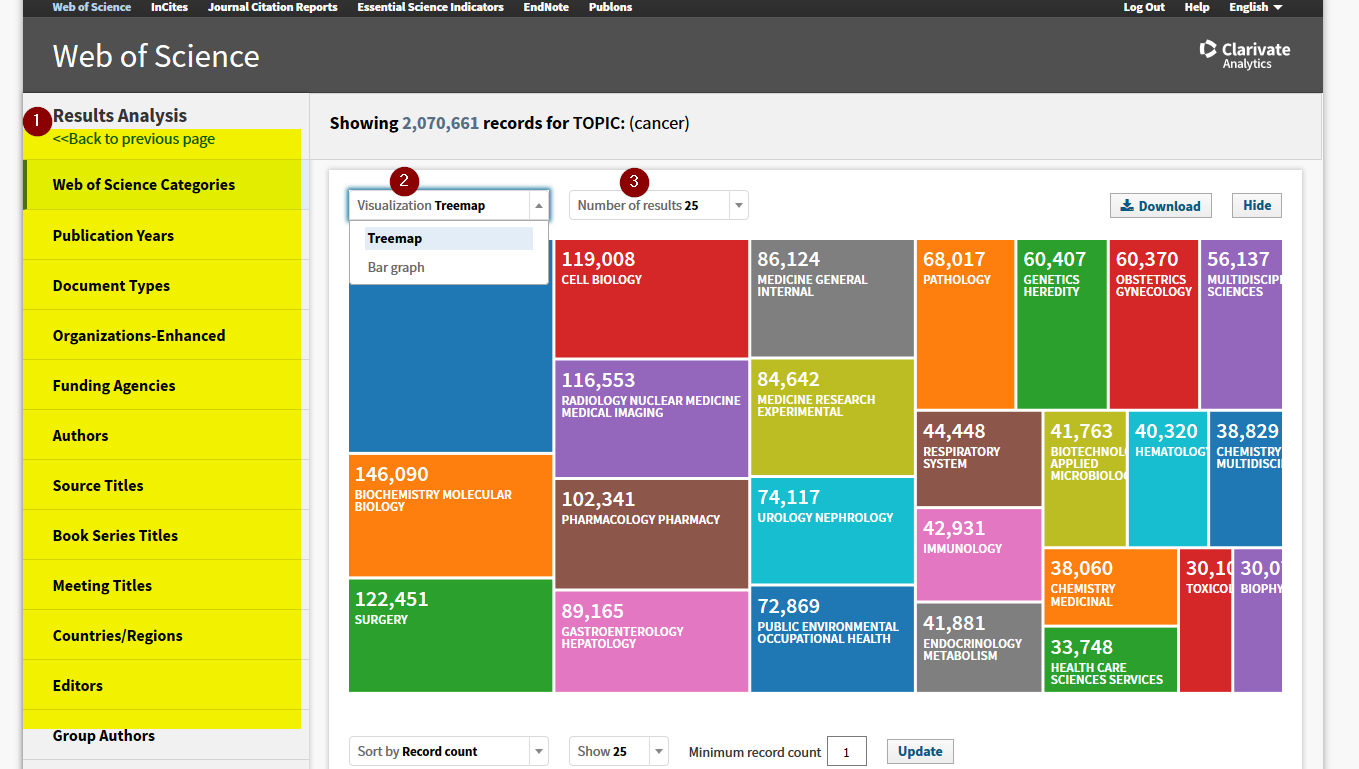
Task: Go back to previous page link
Action: click(x=134, y=139)
